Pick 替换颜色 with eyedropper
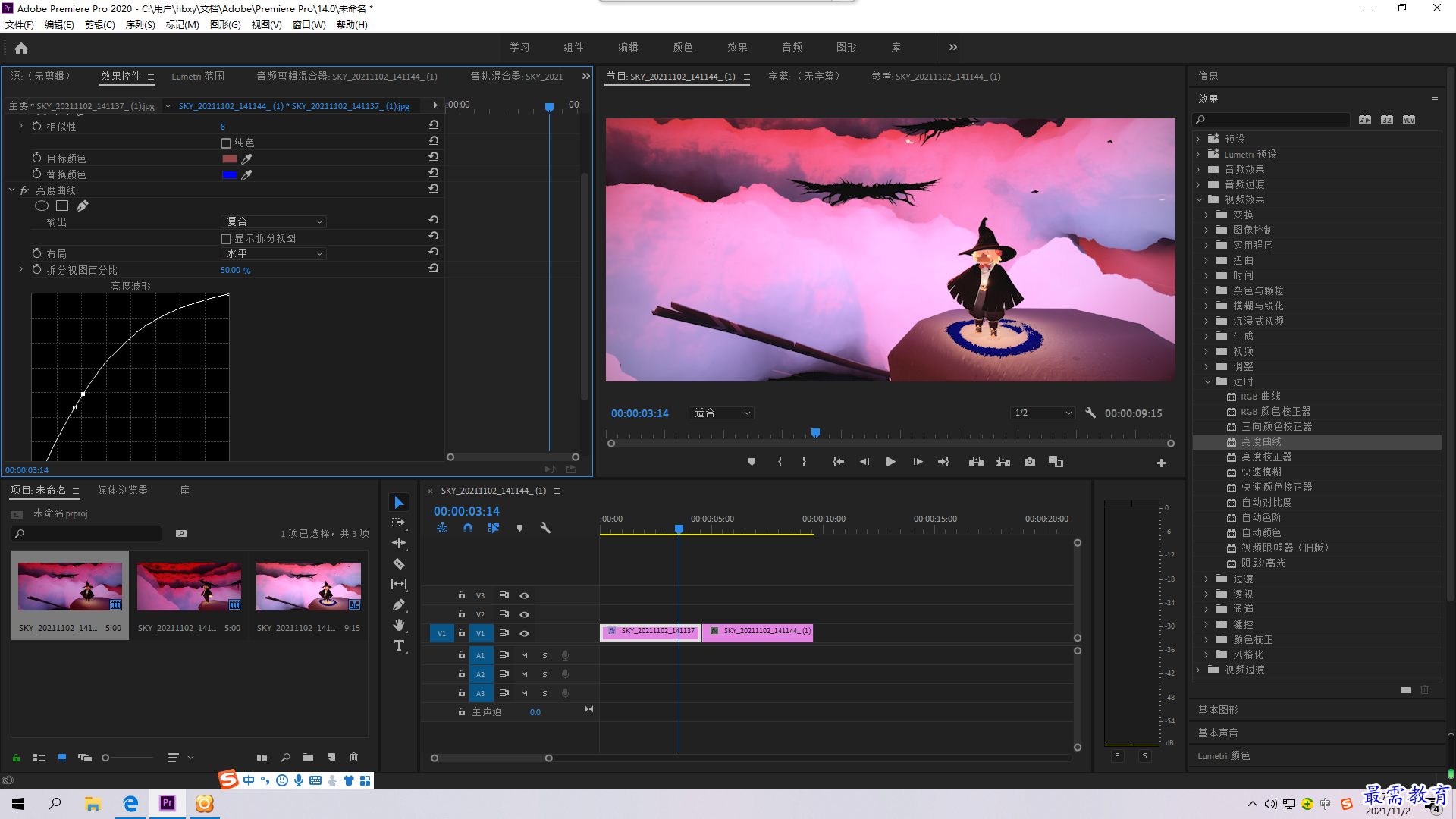 (x=246, y=174)
